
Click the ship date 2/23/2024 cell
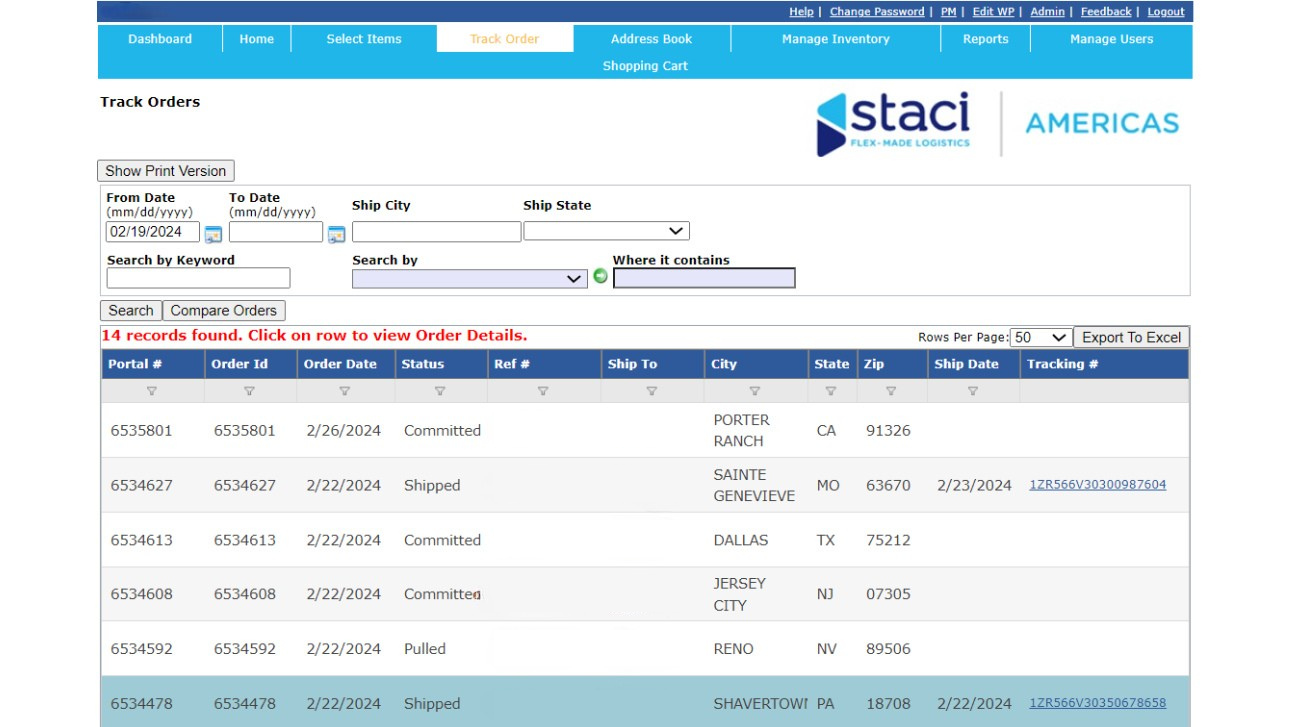coord(974,486)
